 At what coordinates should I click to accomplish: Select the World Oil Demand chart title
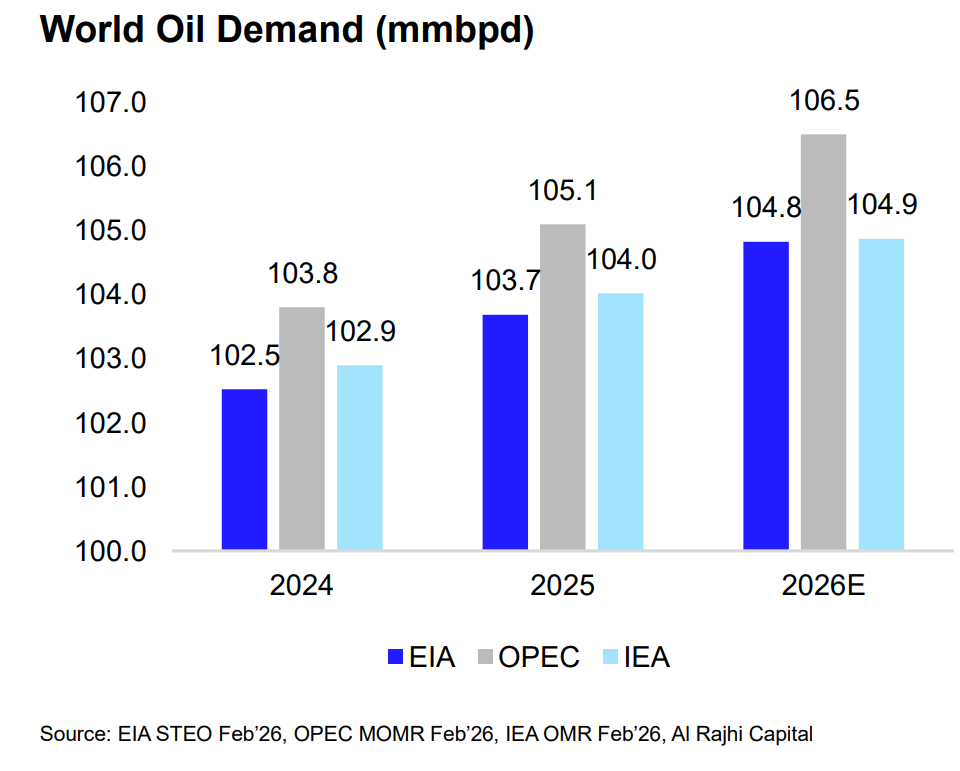pos(287,31)
